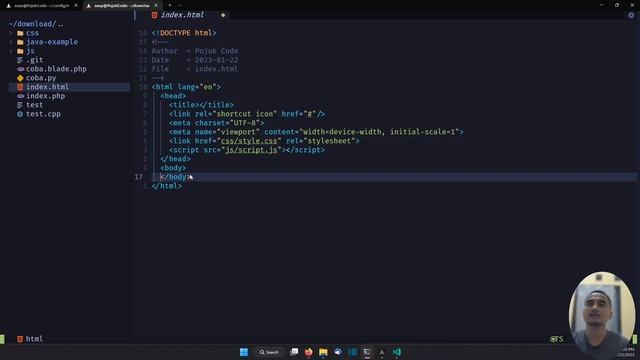This screenshot has height=360, width=640.
Task: Open test.cpp from the file tree
Action: (43, 114)
